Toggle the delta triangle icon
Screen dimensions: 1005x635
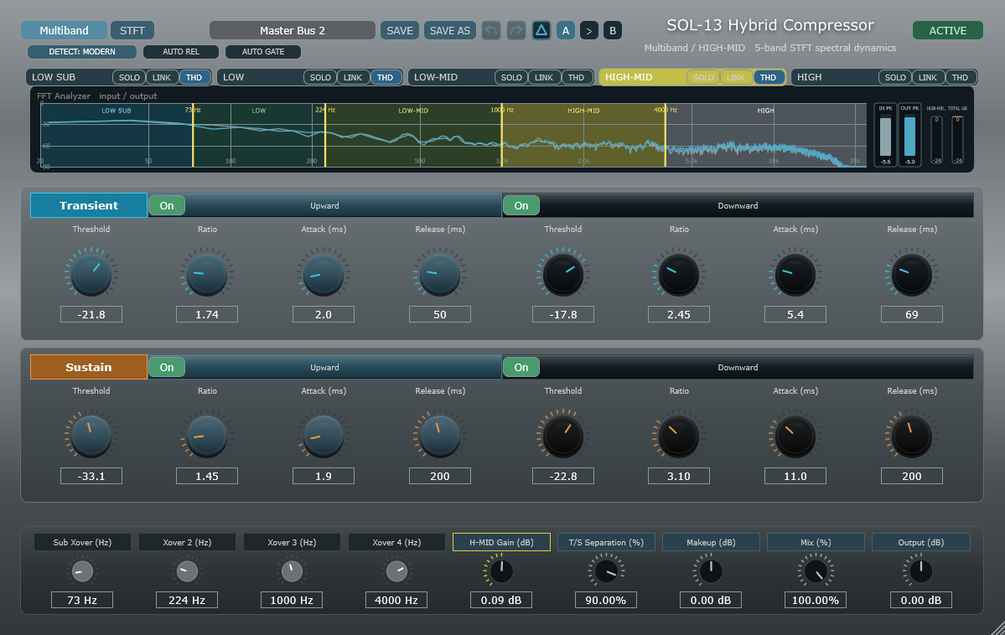(x=541, y=30)
